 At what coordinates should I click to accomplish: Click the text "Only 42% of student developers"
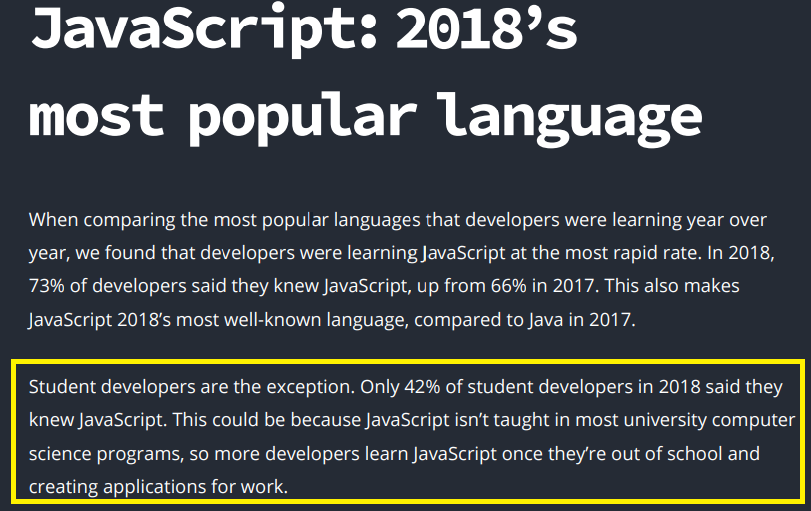point(497,387)
